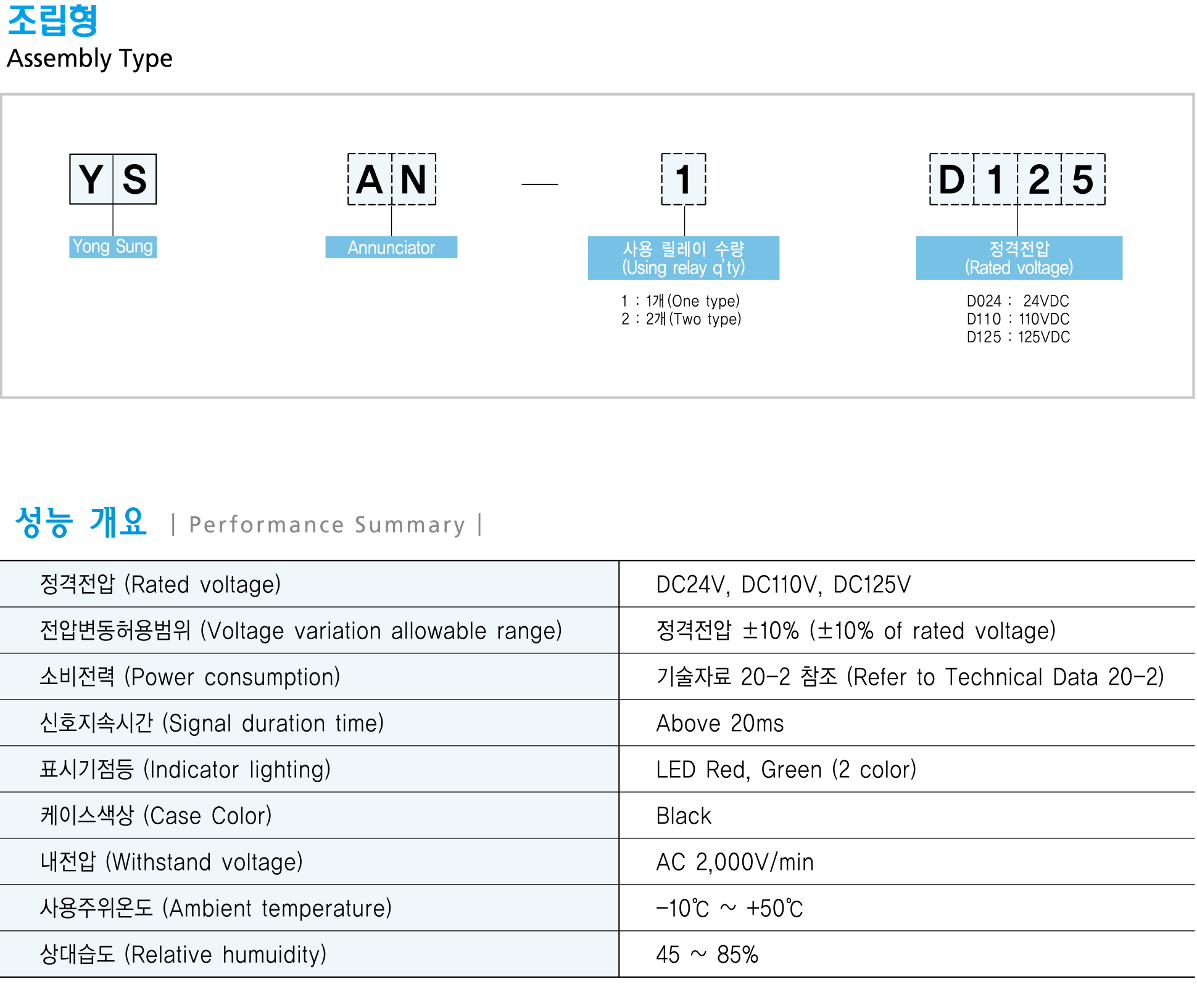This screenshot has height=1008, width=1197.
Task: Click the YS code box
Action: [x=113, y=179]
